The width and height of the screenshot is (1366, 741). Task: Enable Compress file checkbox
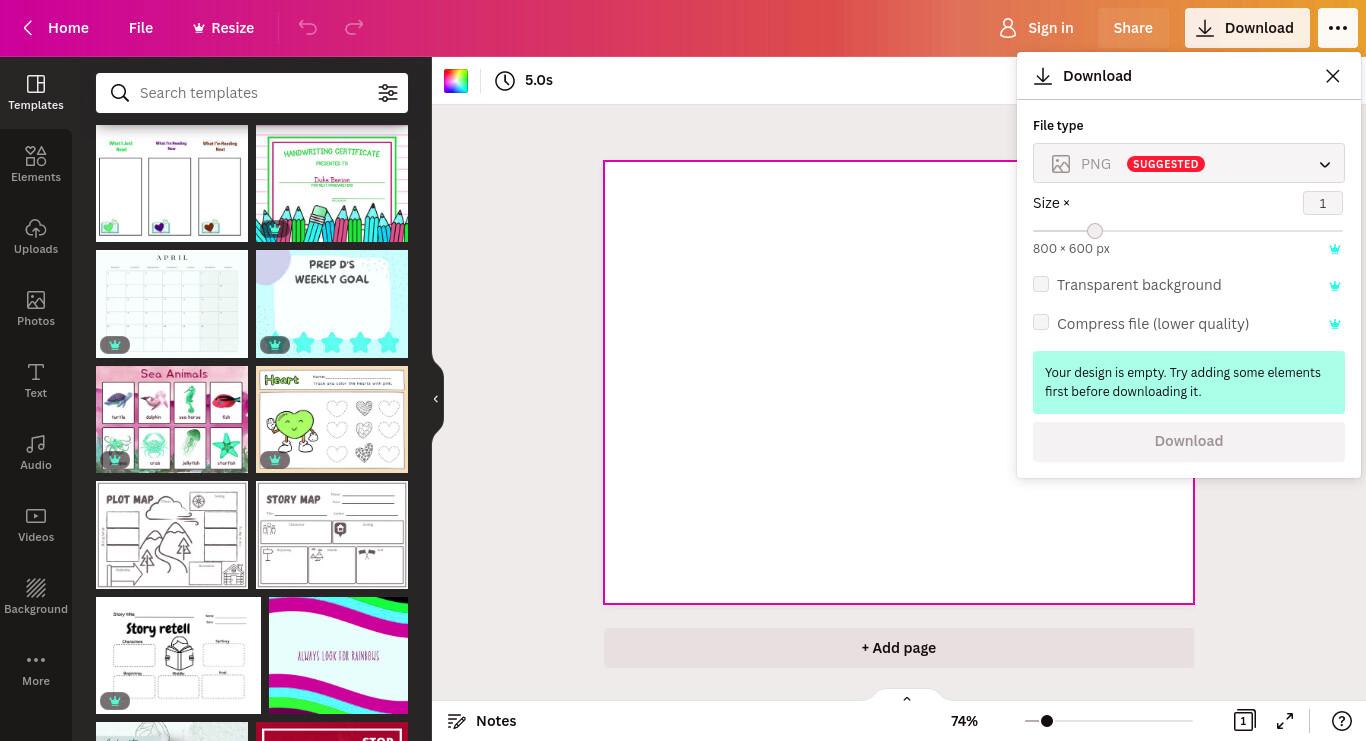point(1041,323)
